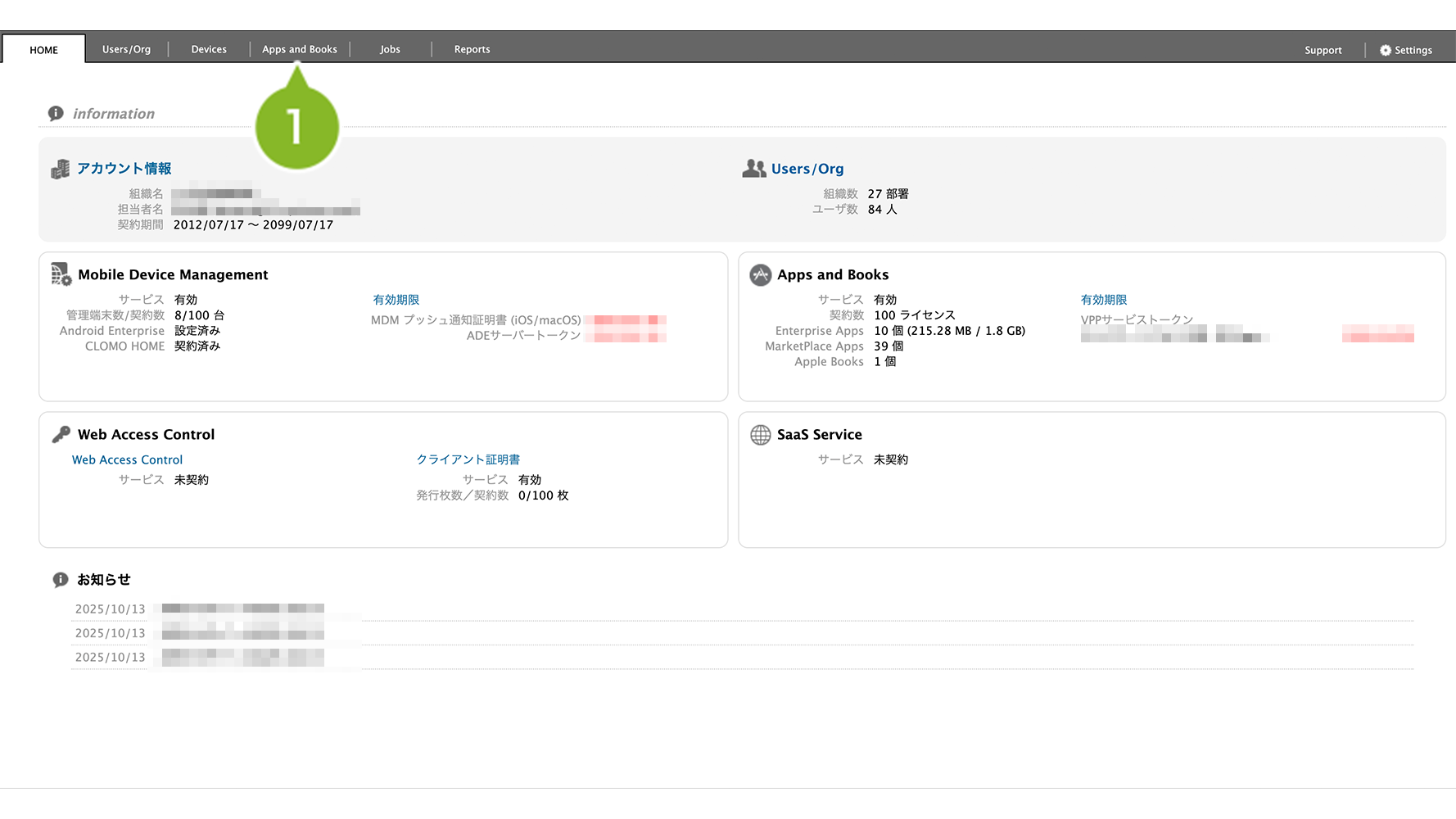
Task: Click the Web Access Control key icon
Action: (61, 434)
